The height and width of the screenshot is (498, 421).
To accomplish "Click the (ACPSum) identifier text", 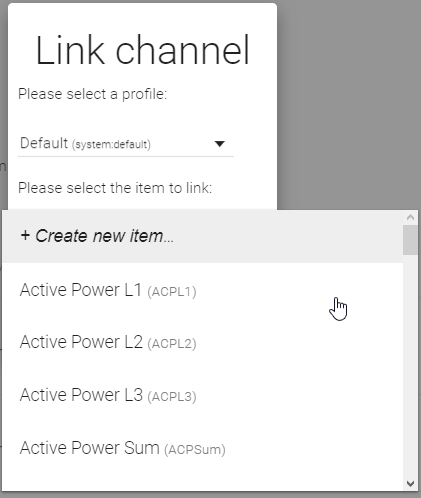I will (x=195, y=449).
